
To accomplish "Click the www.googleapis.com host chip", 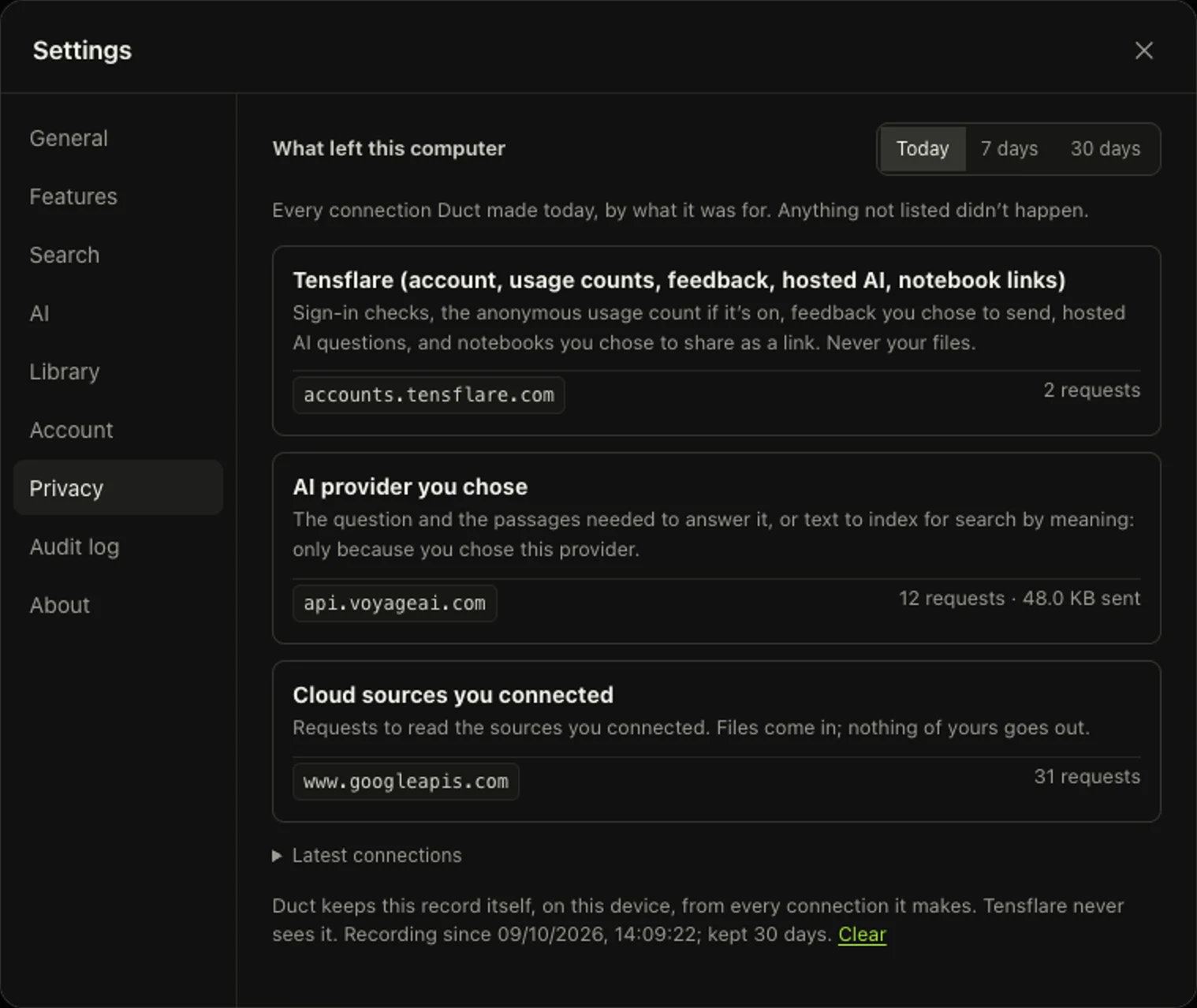I will click(x=406, y=782).
